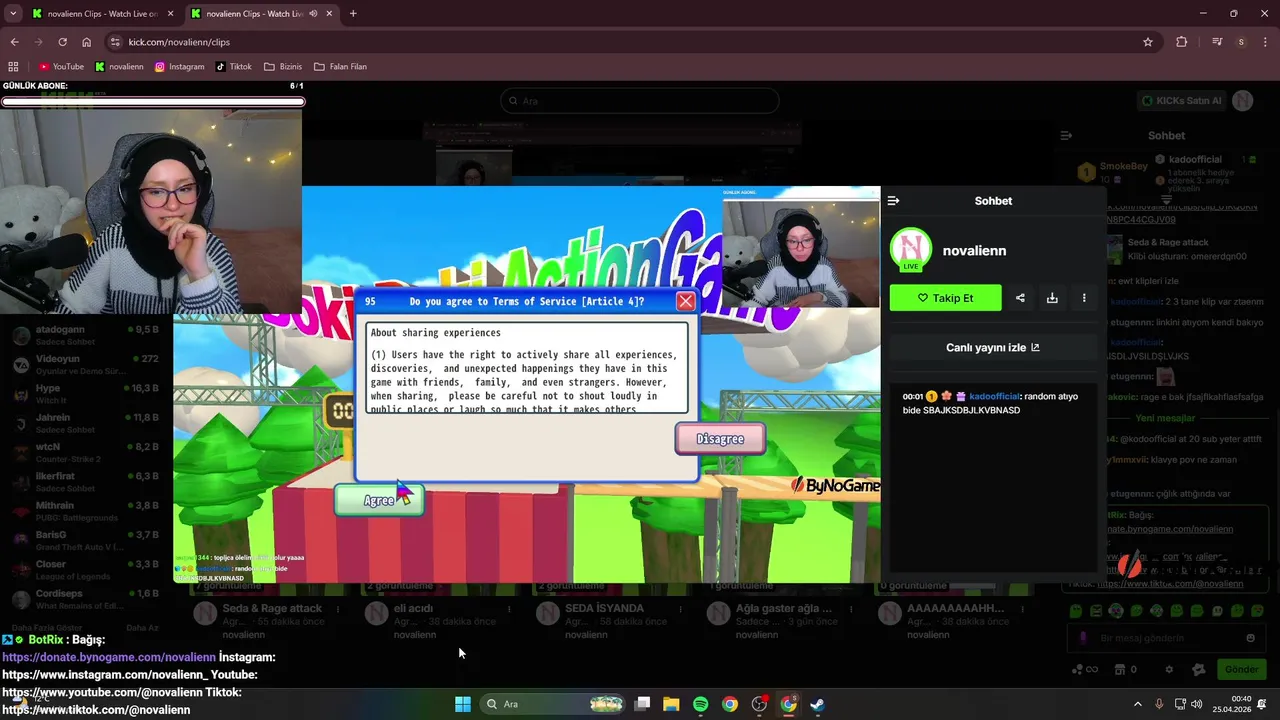Expand options for eli acıdı clip
The width and height of the screenshot is (1280, 720).
[x=509, y=608]
